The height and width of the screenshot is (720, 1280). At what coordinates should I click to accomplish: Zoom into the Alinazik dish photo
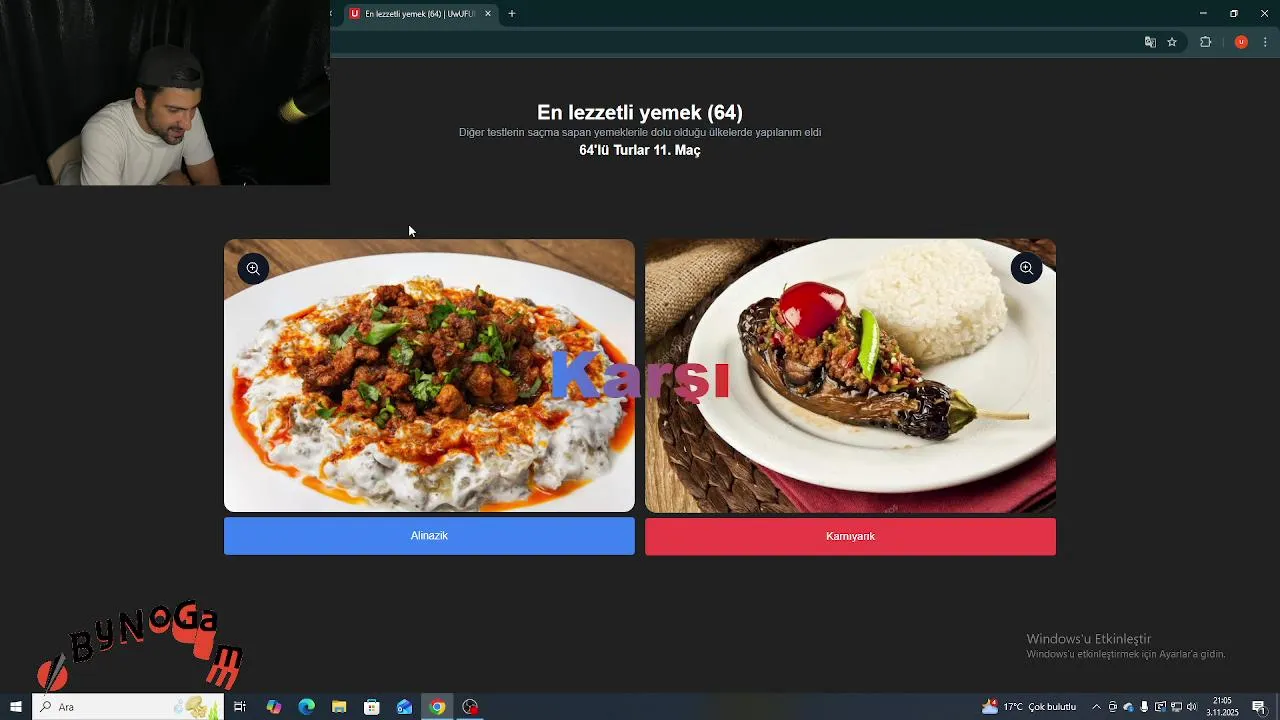click(253, 268)
